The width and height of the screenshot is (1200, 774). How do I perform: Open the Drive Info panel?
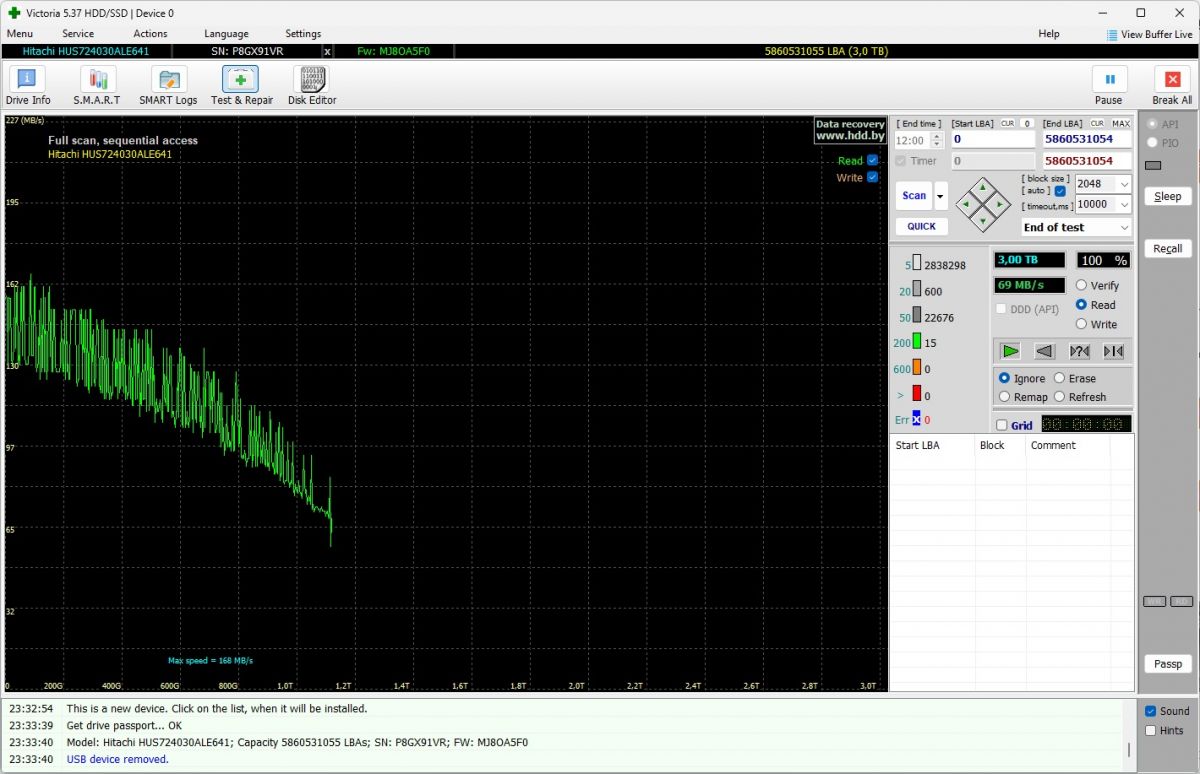pyautogui.click(x=27, y=86)
